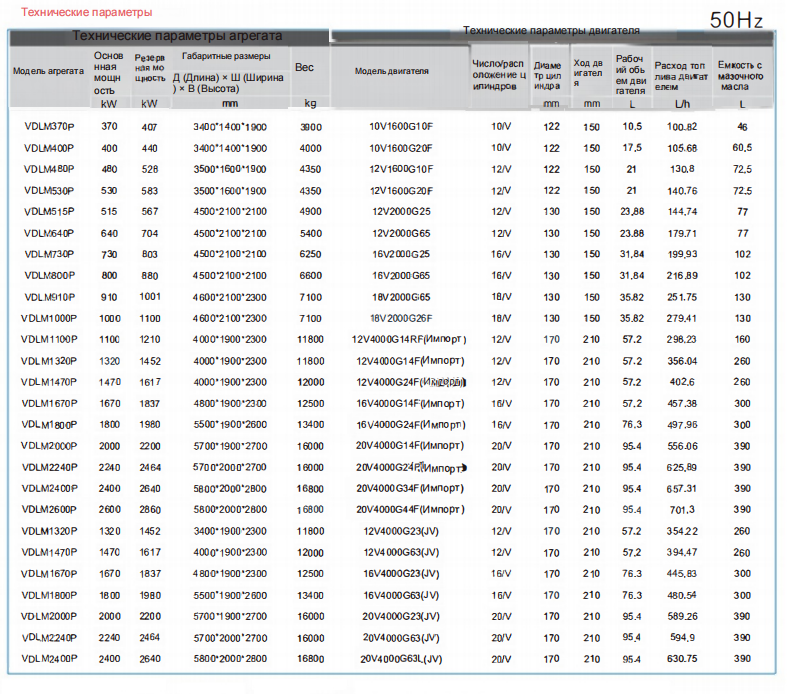Screen dimensions: 791x694
Task: Select the weight value 5400
Action: 310,233
